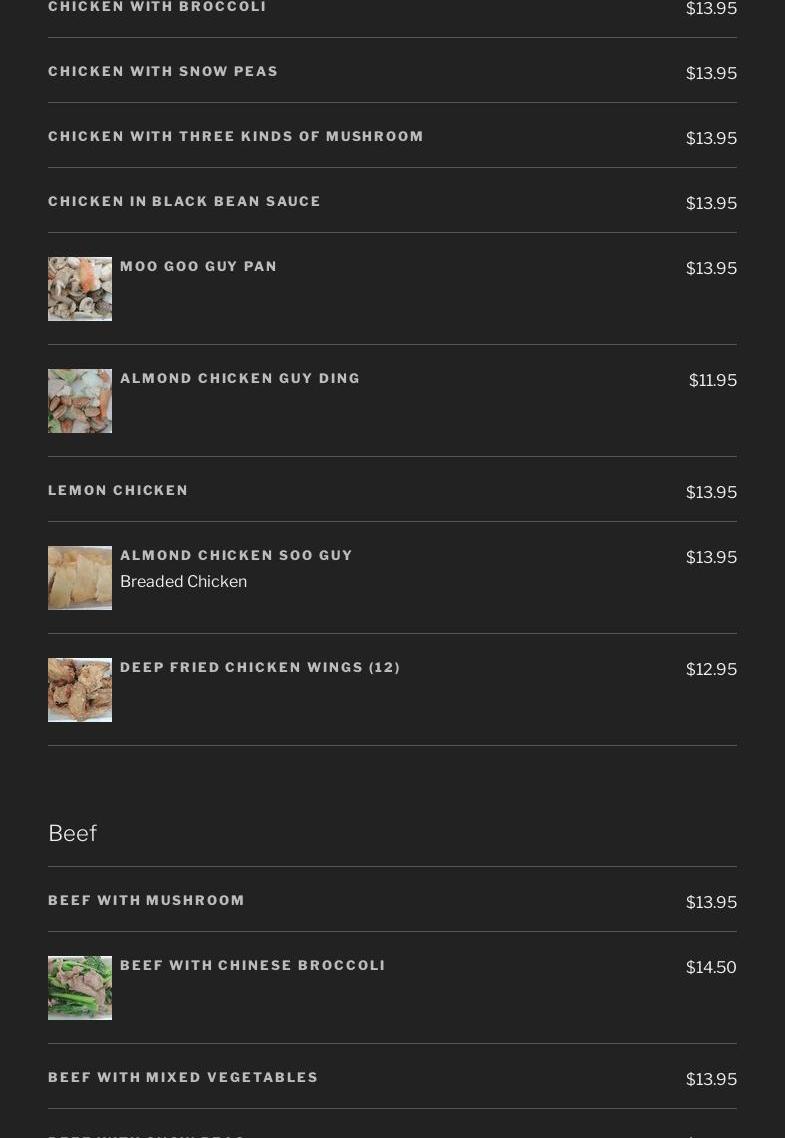Select Beef with Mixed Vegetables

point(183,1078)
